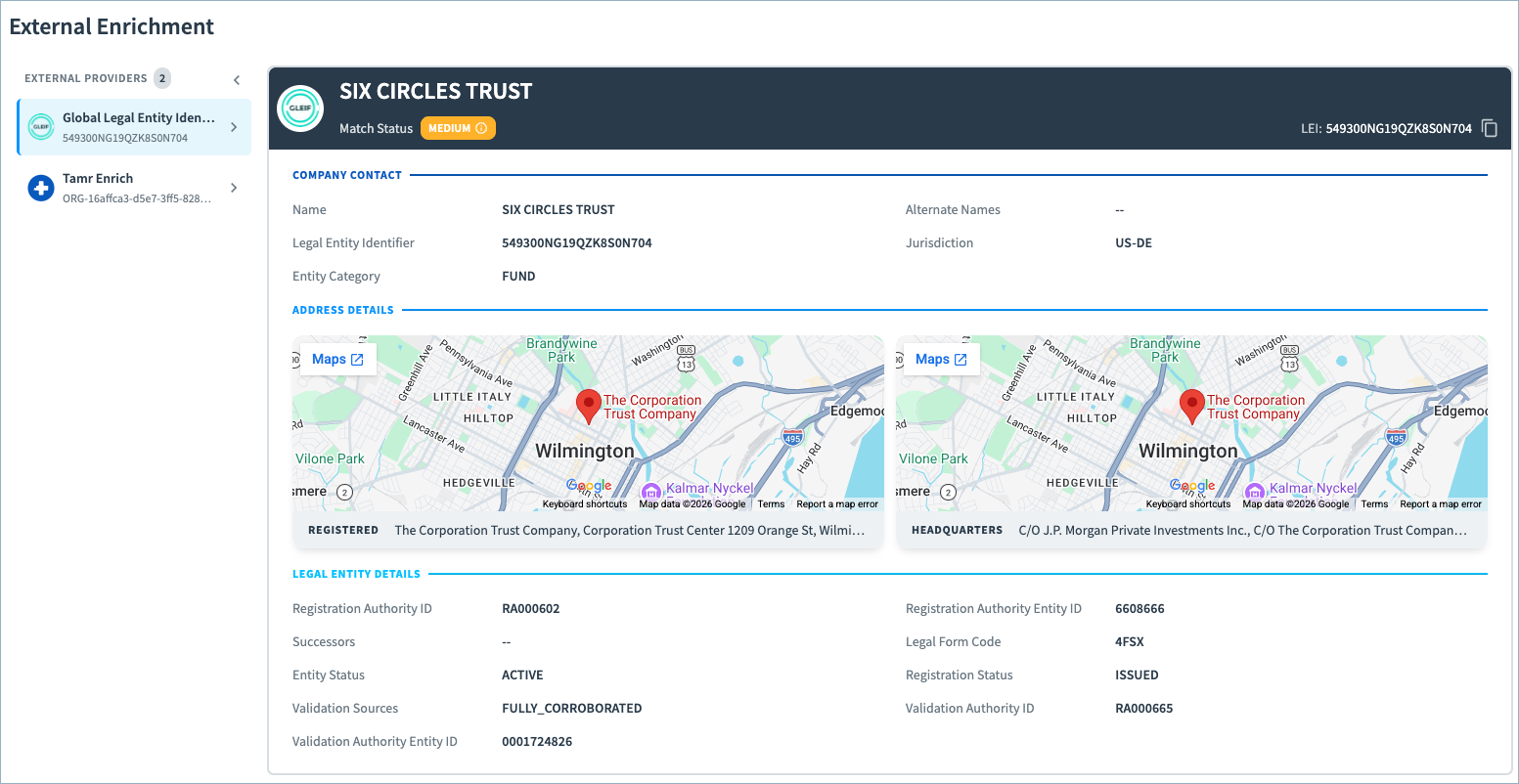This screenshot has height=784, width=1519.
Task: Open Keyboard shortcuts on headquarters map
Action: point(1188,504)
